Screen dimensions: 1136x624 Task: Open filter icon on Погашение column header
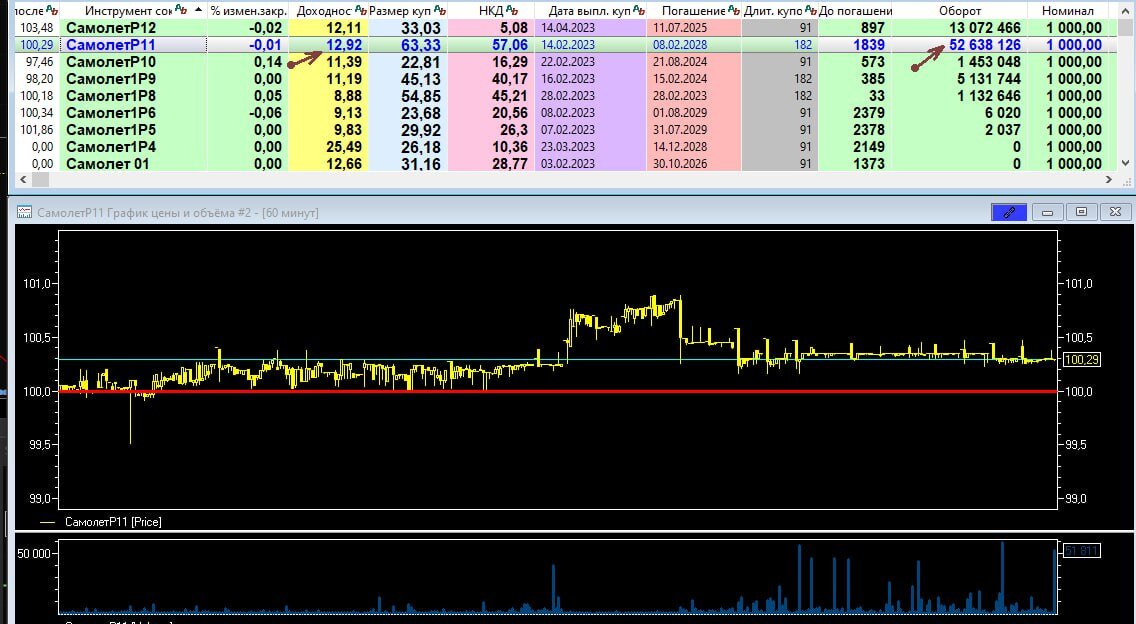733,10
